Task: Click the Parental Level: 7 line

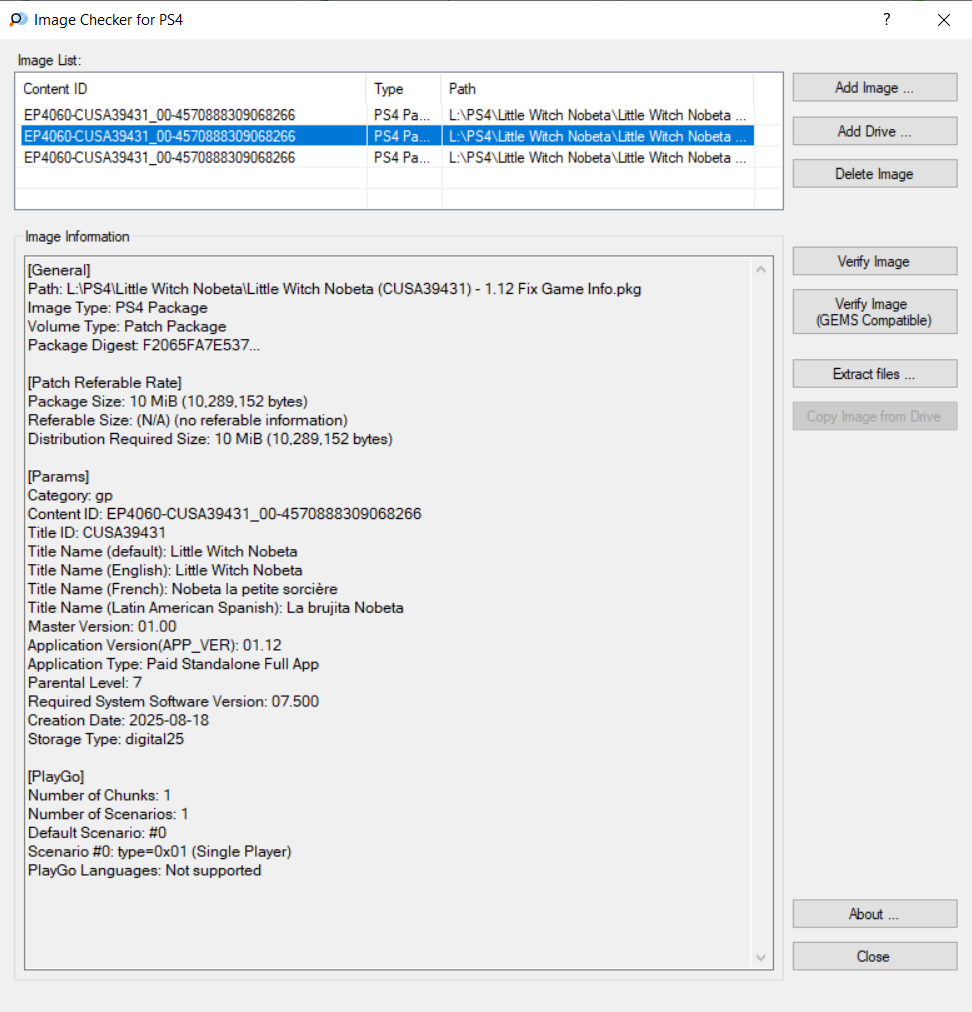Action: (85, 683)
